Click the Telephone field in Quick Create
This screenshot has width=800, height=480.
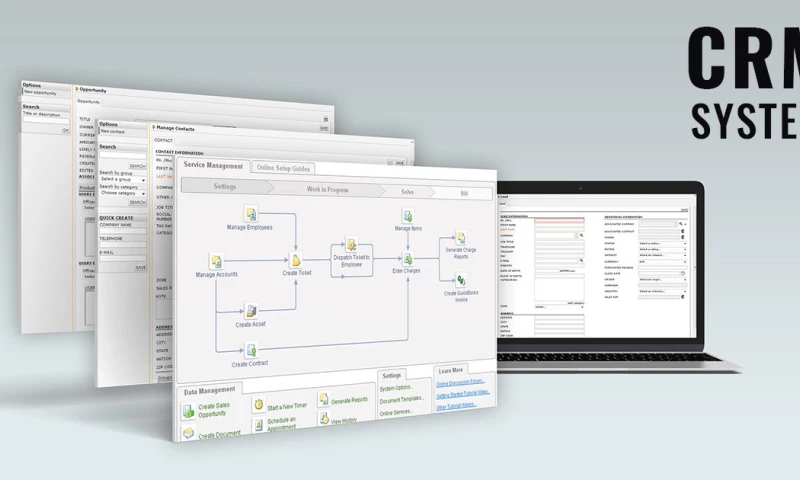[122, 245]
